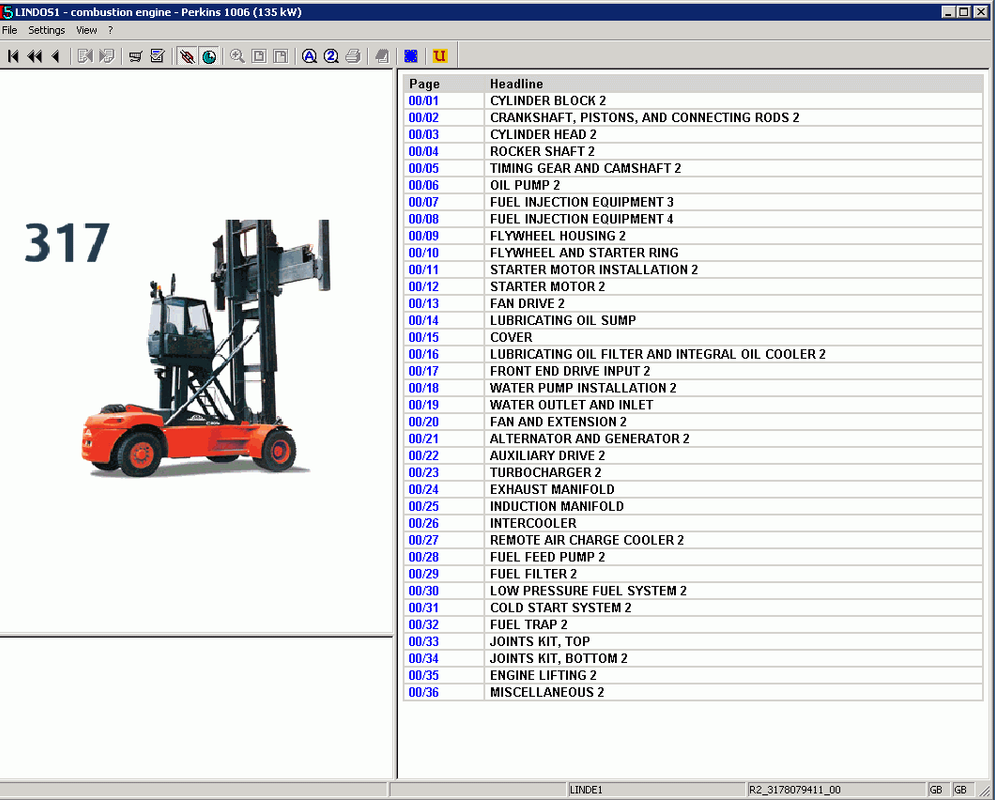Open page link 00/34
Image resolution: width=995 pixels, height=800 pixels.
pyautogui.click(x=423, y=659)
